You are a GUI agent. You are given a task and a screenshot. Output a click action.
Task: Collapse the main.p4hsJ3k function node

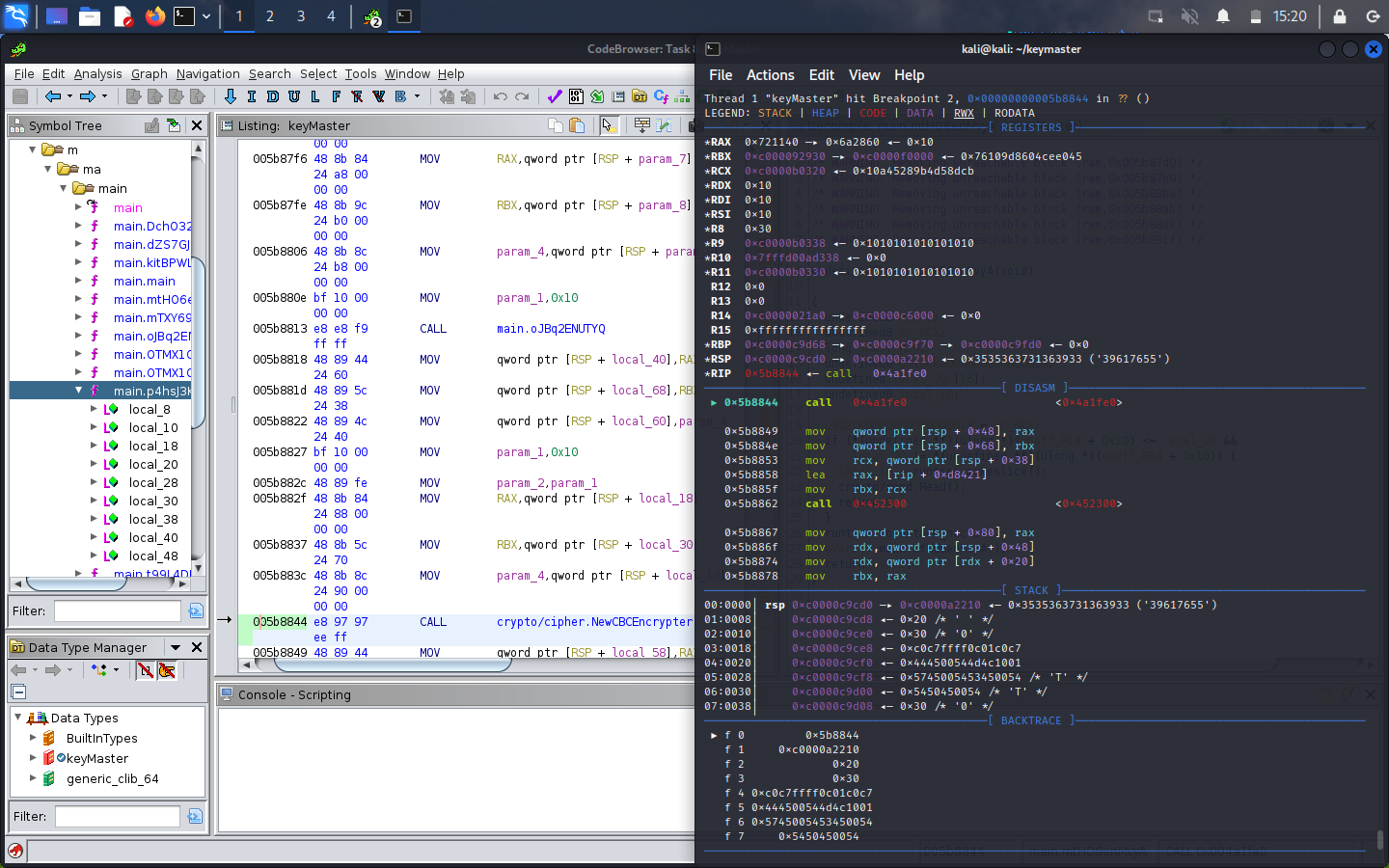(x=79, y=391)
